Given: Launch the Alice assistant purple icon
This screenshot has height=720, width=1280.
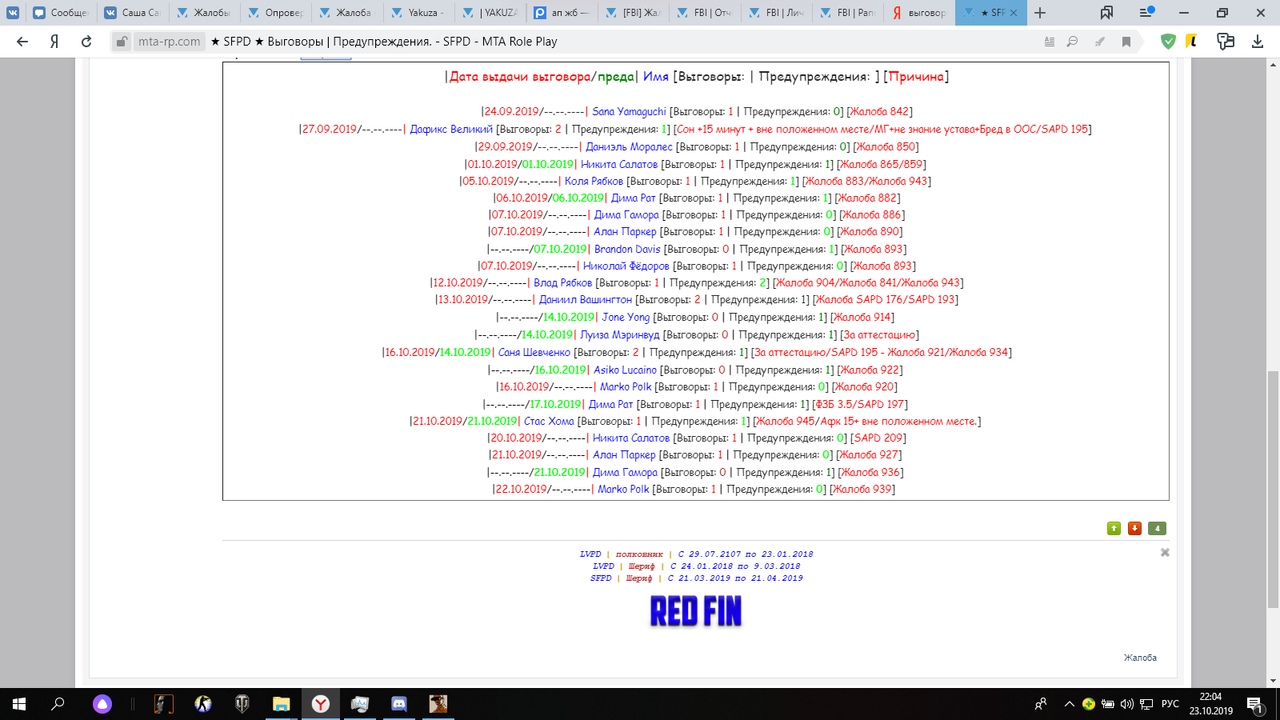Looking at the screenshot, I should tap(102, 704).
